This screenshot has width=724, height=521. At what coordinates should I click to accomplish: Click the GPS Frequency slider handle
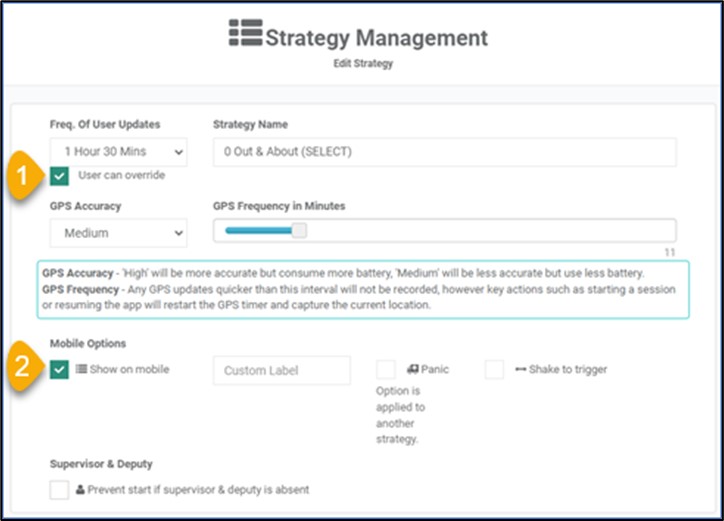coord(299,230)
